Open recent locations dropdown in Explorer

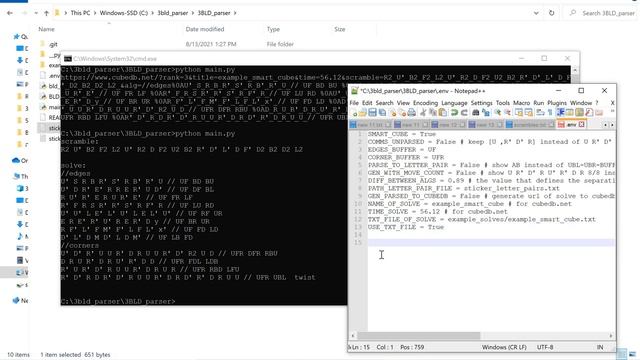36,13
